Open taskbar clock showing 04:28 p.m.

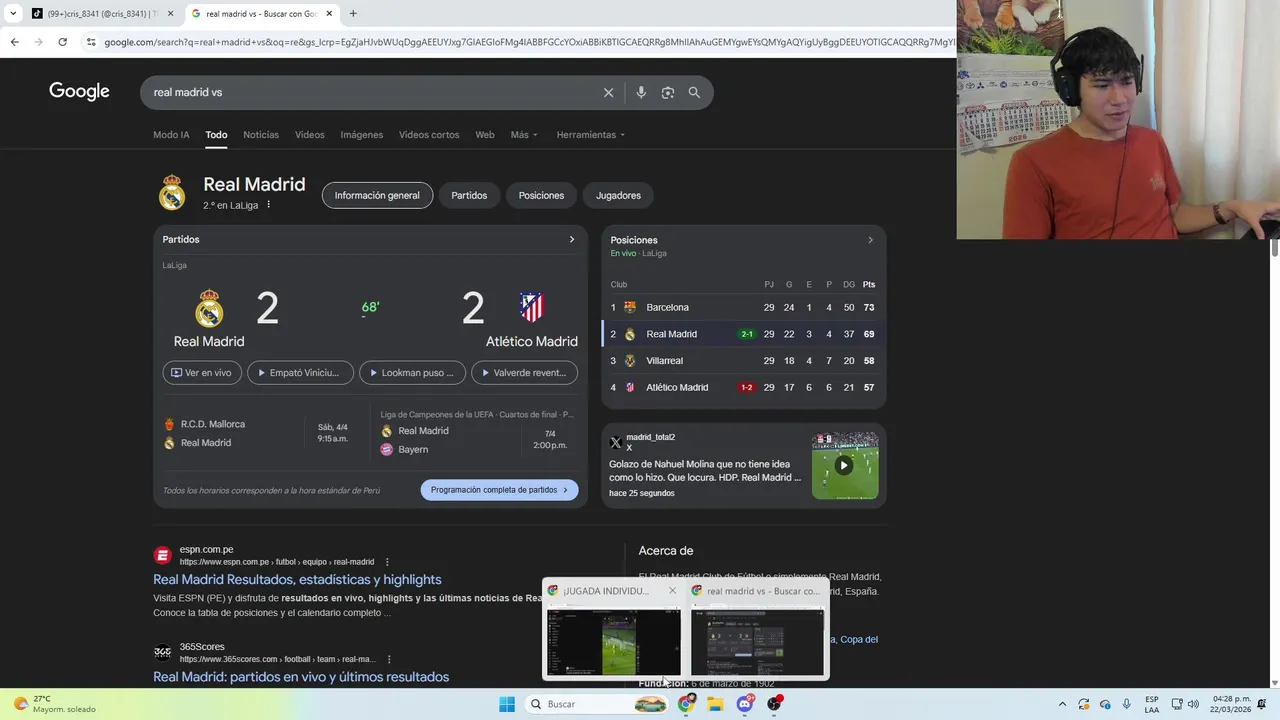1231,704
